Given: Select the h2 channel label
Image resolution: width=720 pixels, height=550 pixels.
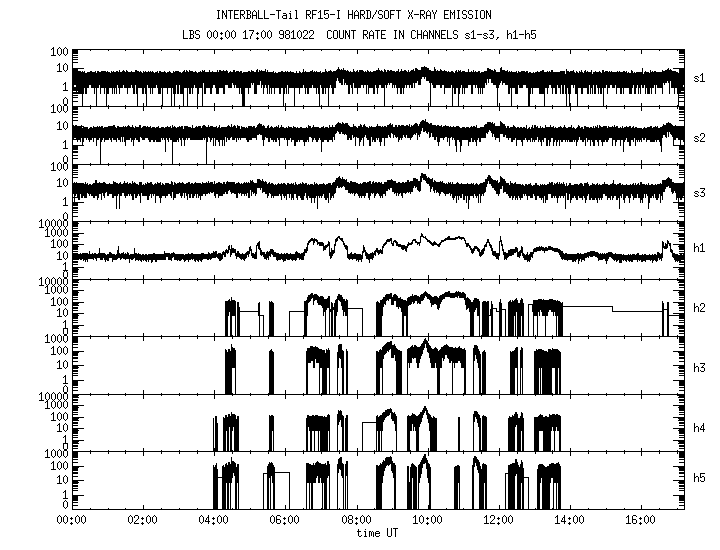Looking at the screenshot, I should pos(699,308).
